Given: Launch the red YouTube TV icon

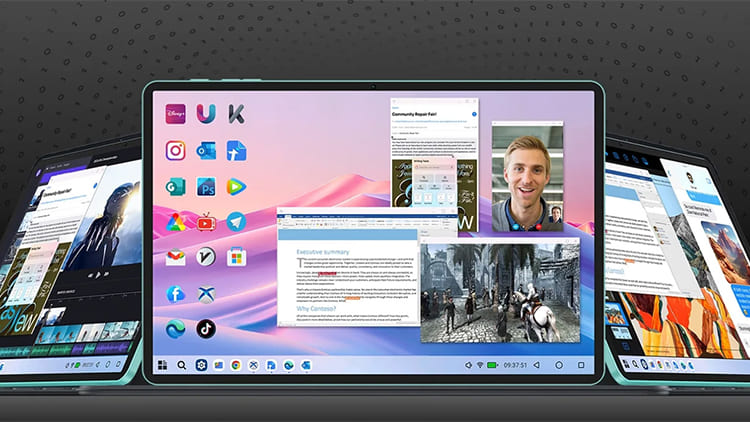Looking at the screenshot, I should tap(206, 221).
